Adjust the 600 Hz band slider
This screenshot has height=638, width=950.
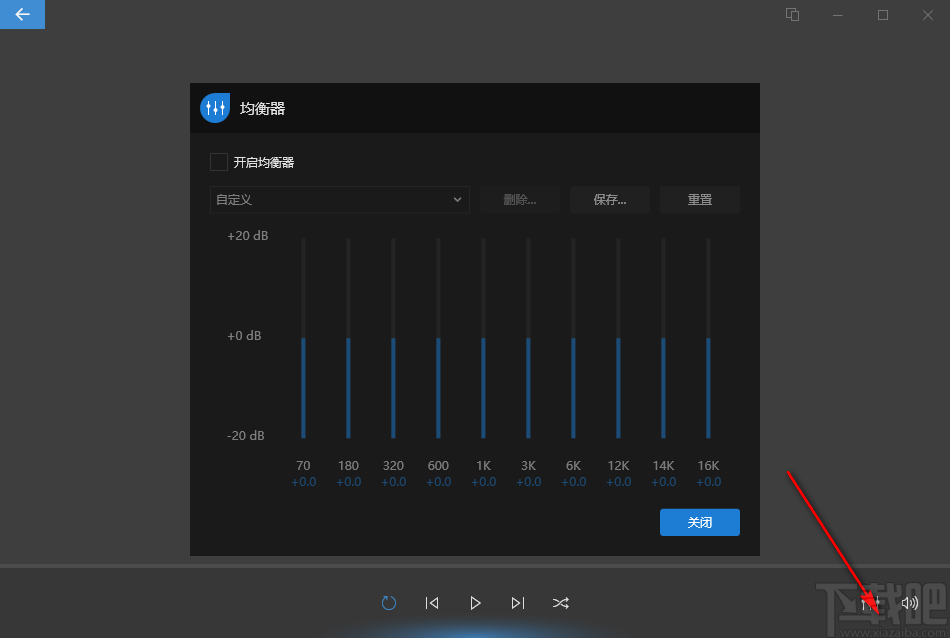click(438, 338)
